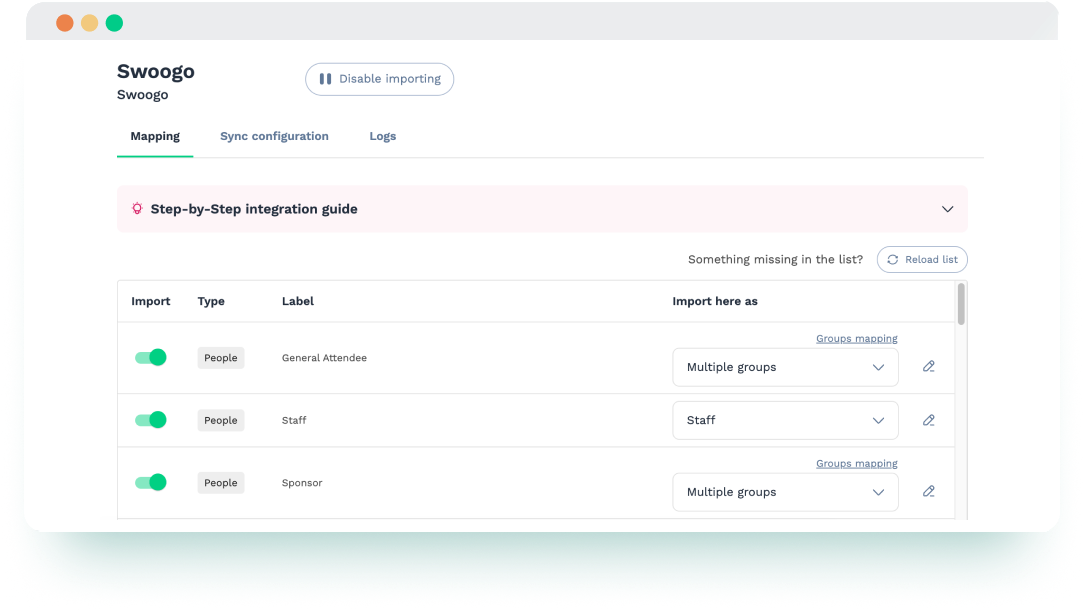The width and height of the screenshot is (1085, 611).
Task: Open the Sponsor Multiple groups dropdown
Action: pos(785,492)
